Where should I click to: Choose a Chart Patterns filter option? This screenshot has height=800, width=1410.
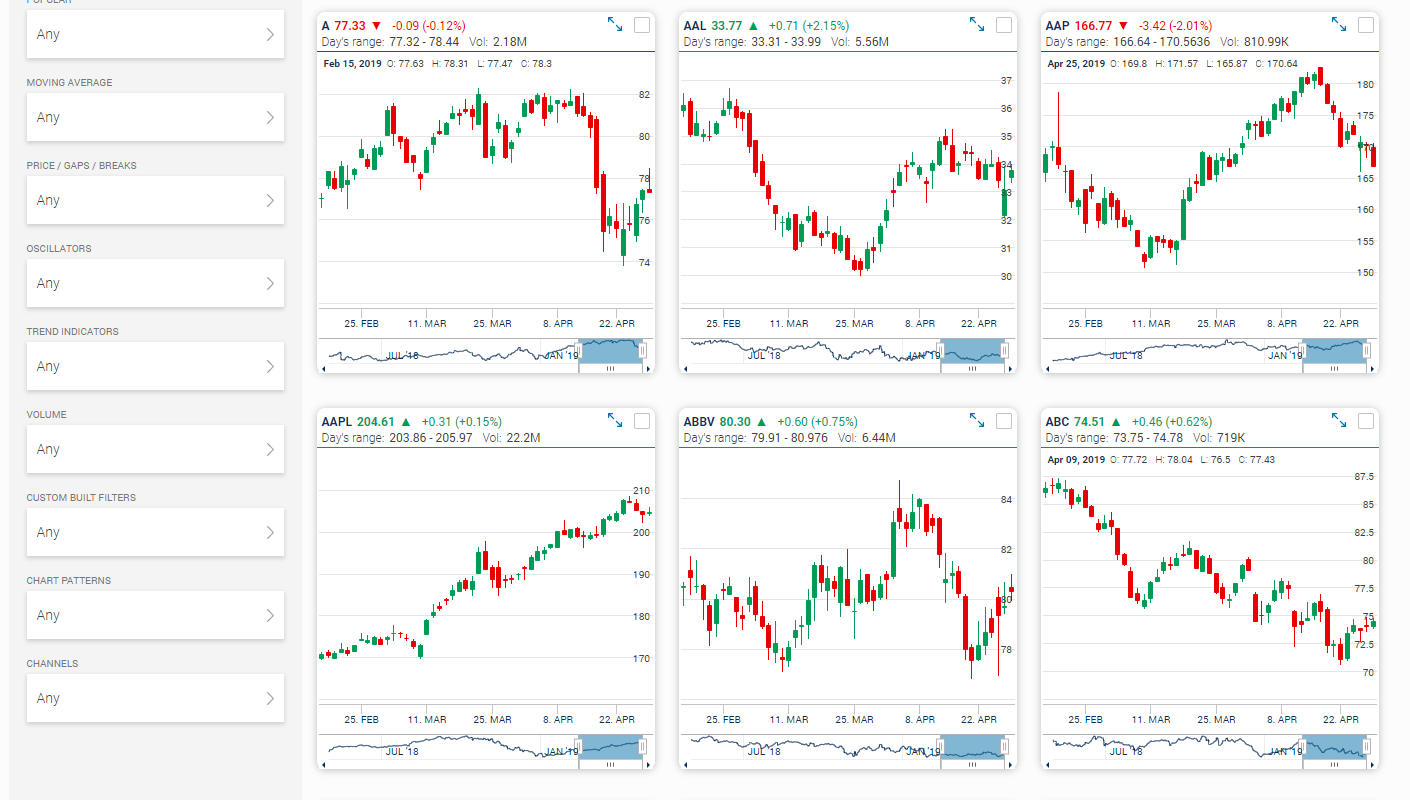tap(155, 615)
